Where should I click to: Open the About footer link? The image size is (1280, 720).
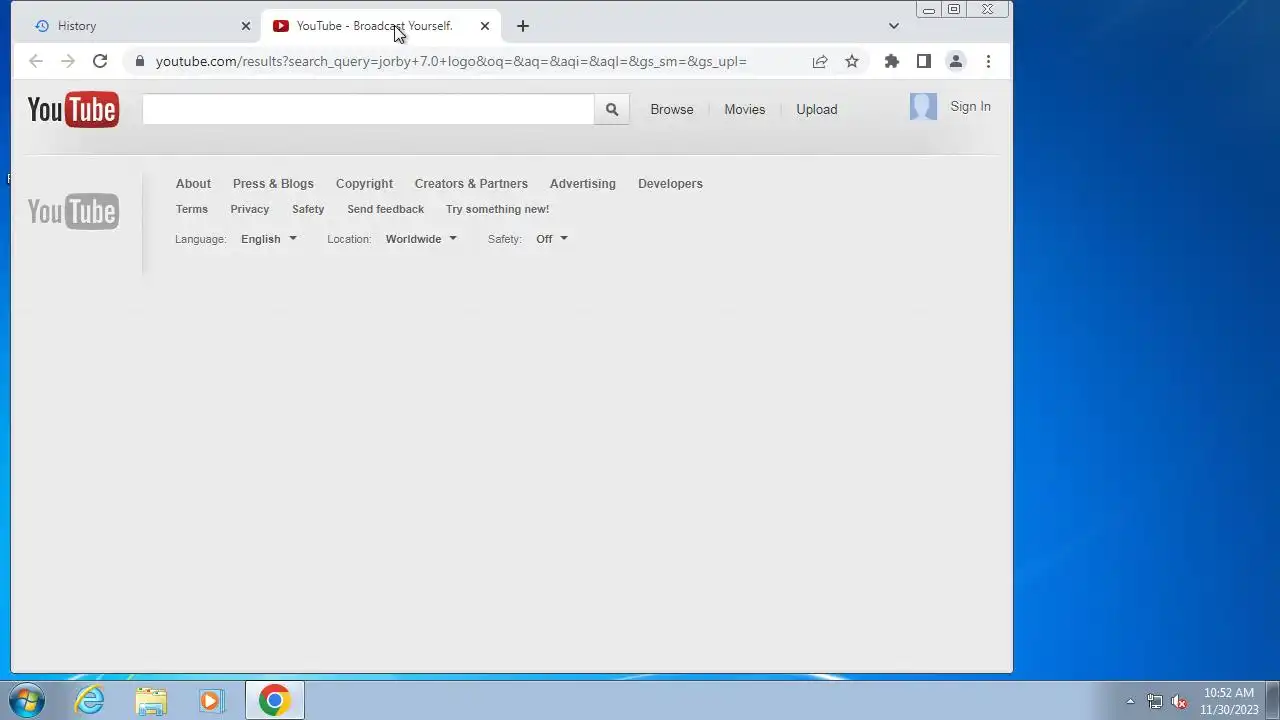pyautogui.click(x=194, y=184)
